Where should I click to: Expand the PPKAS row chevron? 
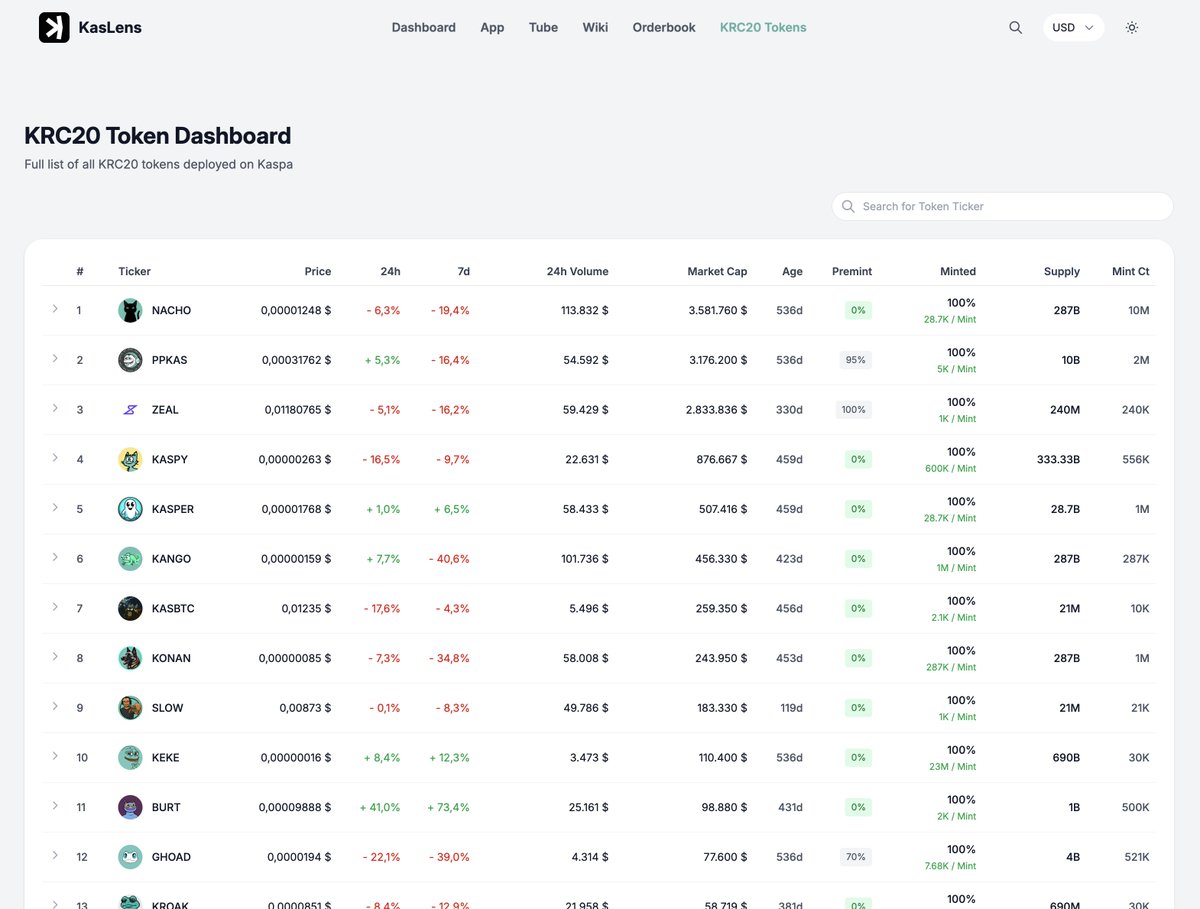coord(55,358)
